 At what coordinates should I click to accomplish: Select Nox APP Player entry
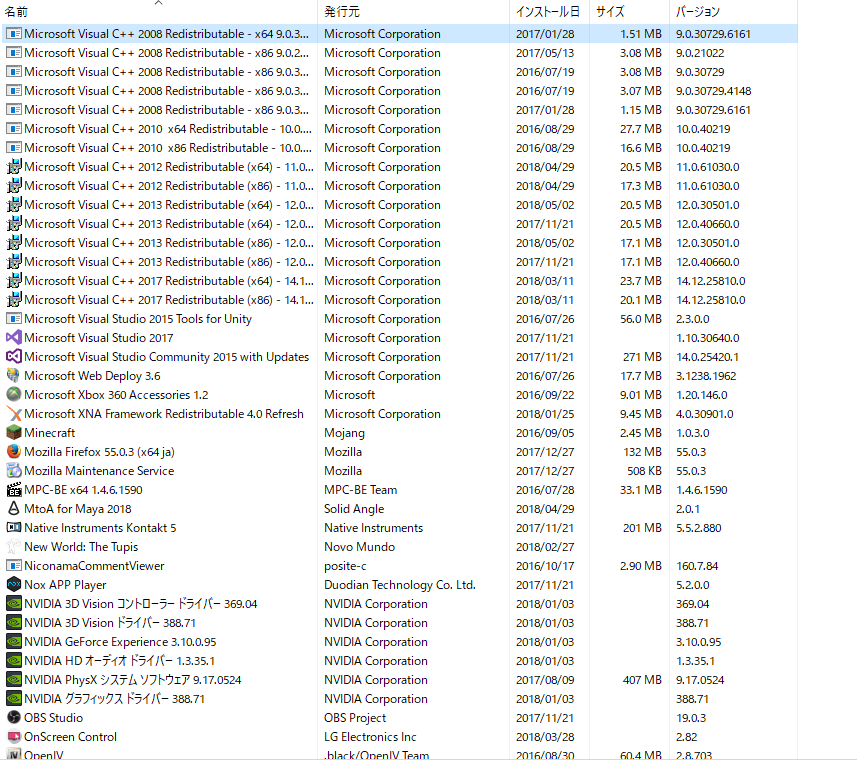pyautogui.click(x=65, y=585)
